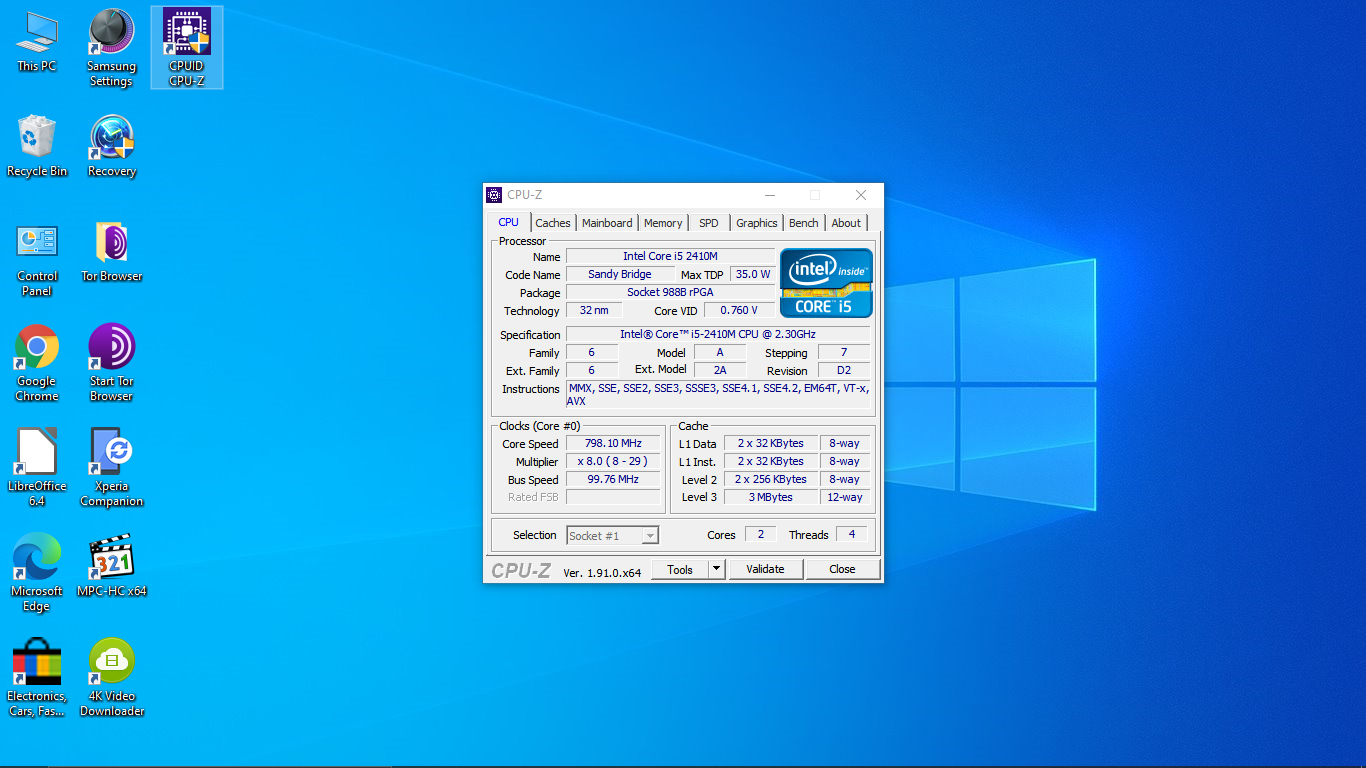This screenshot has height=768, width=1366.
Task: Click the Validate button
Action: (x=765, y=569)
